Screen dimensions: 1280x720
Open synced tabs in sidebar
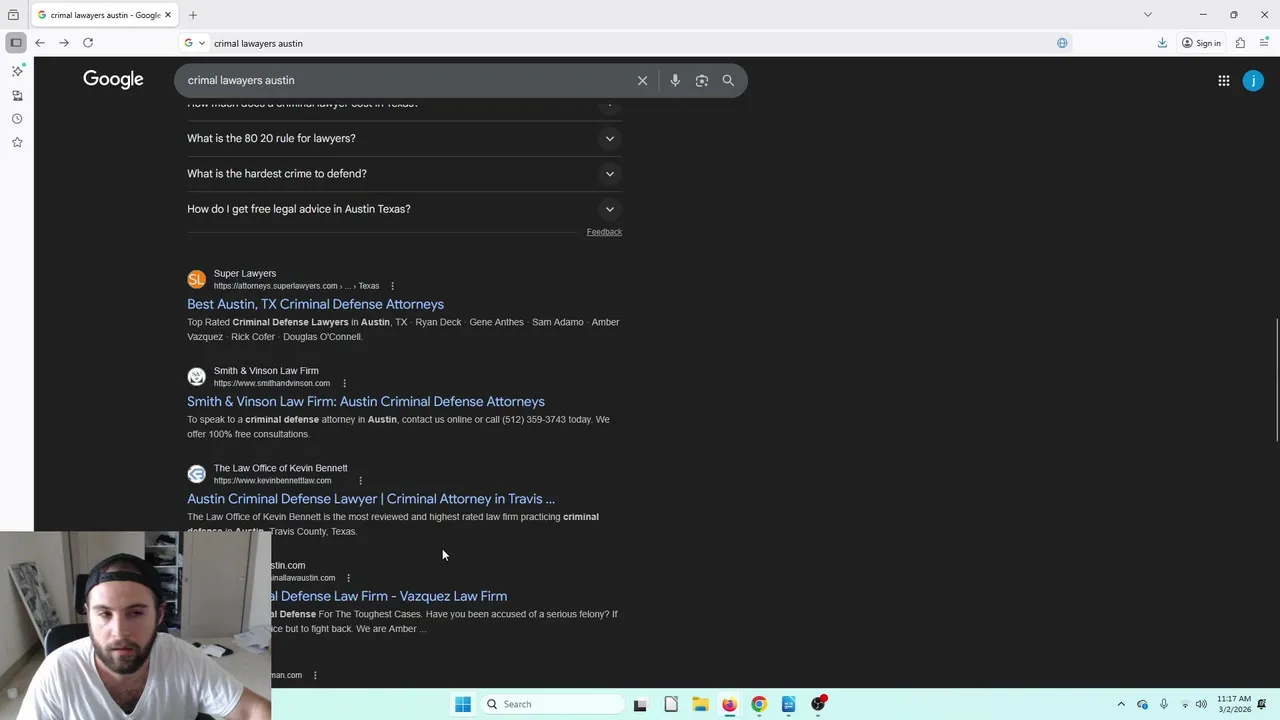17,95
